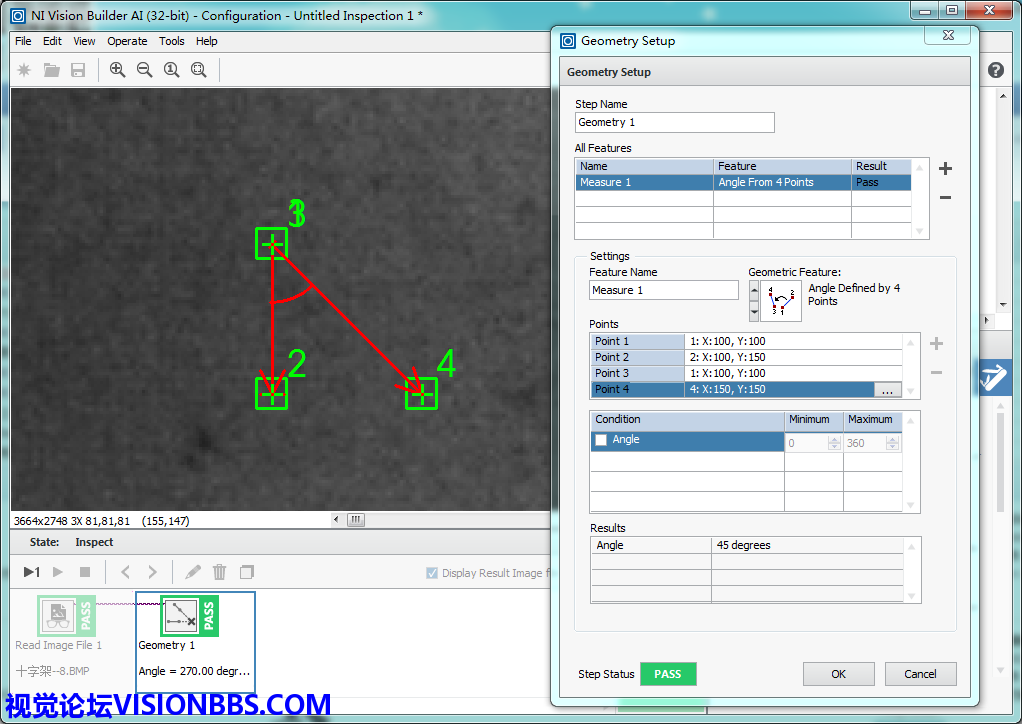
Task: Add a point with the plus icon beside Points
Action: click(x=936, y=343)
